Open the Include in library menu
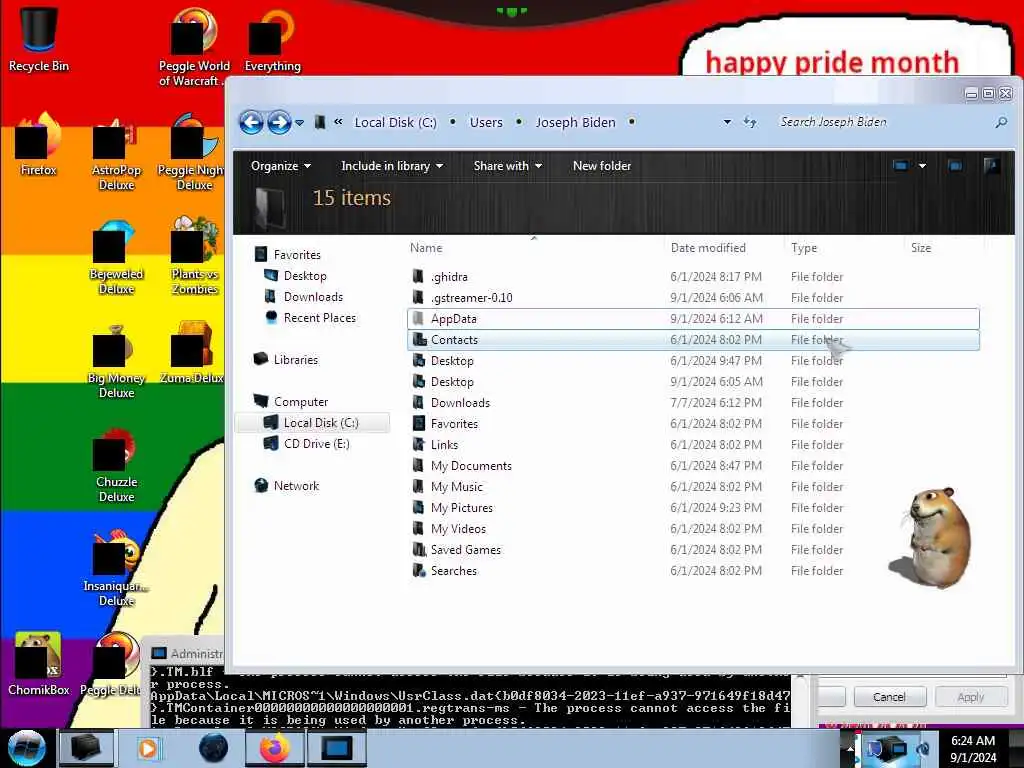Image resolution: width=1024 pixels, height=768 pixels. tap(392, 166)
